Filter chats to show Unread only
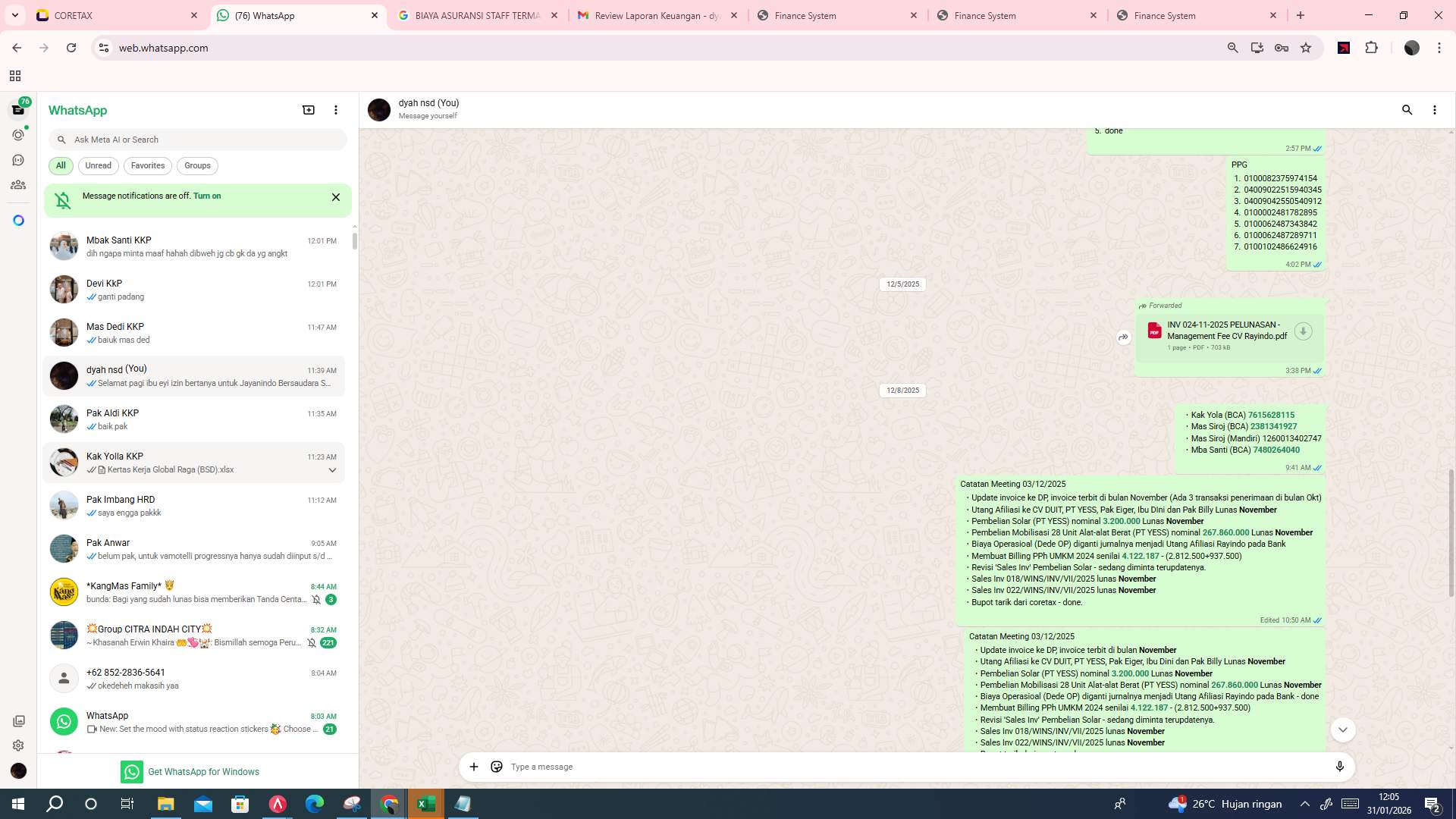 [98, 165]
